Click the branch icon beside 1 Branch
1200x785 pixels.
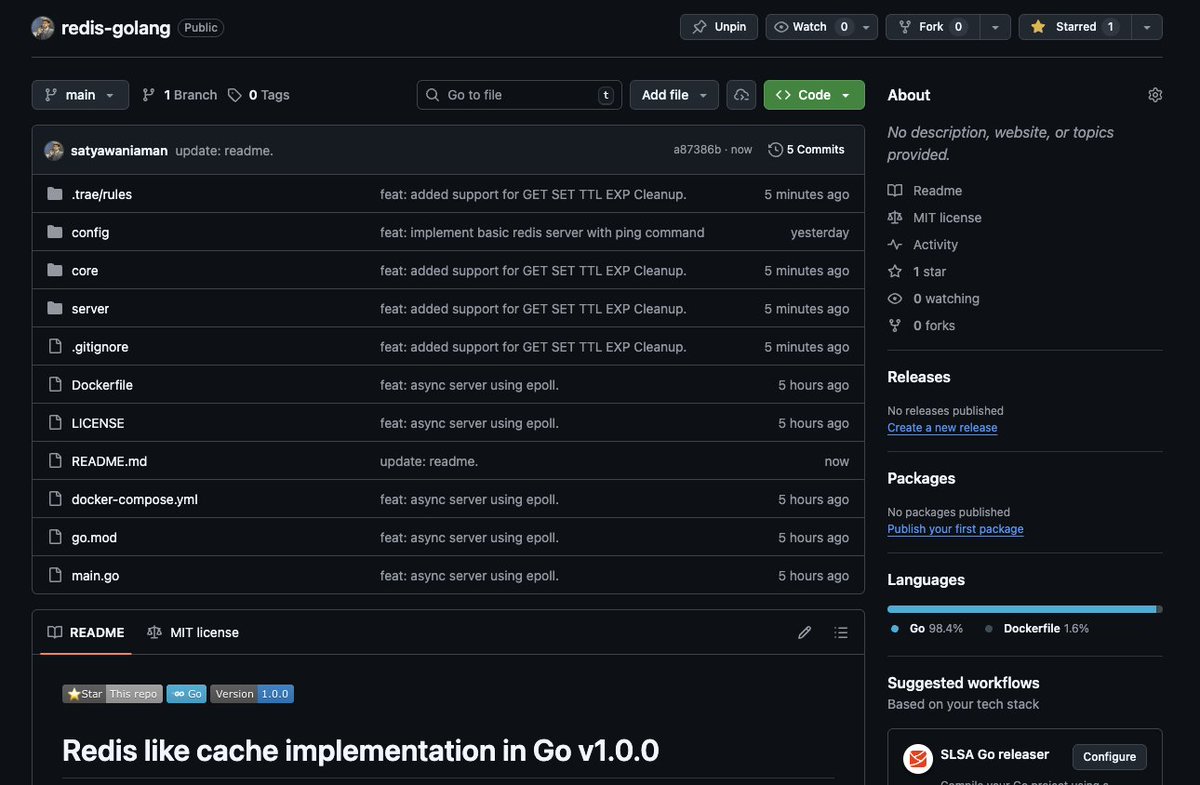pos(148,95)
